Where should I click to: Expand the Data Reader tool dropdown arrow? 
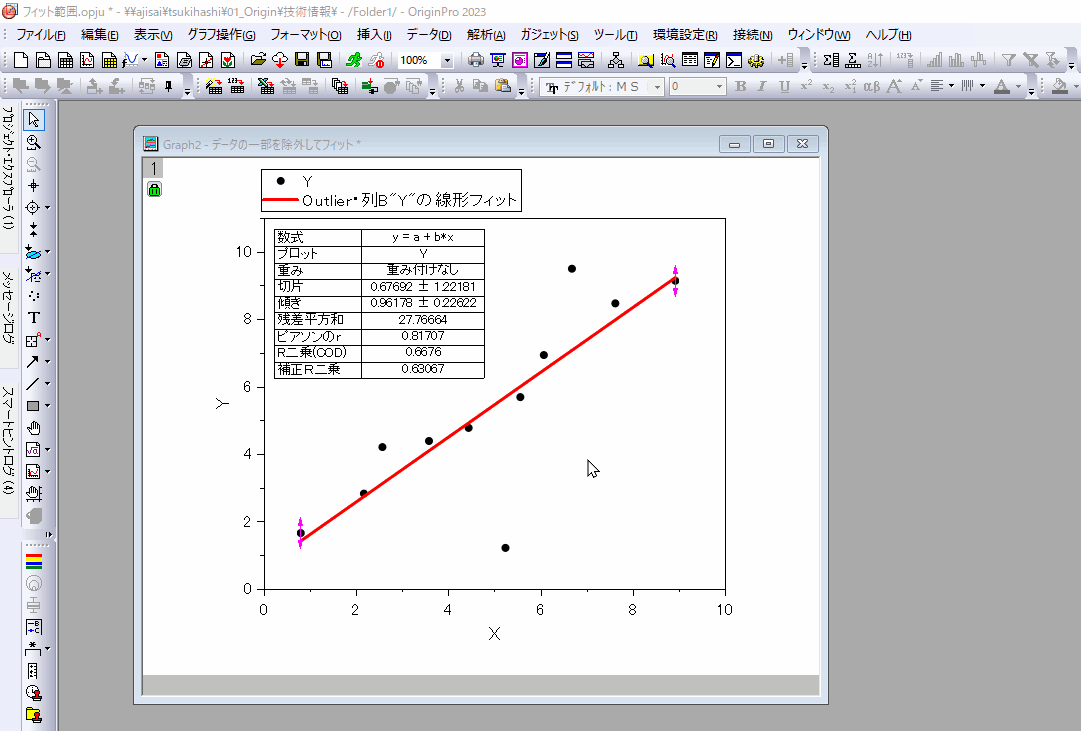(x=47, y=208)
